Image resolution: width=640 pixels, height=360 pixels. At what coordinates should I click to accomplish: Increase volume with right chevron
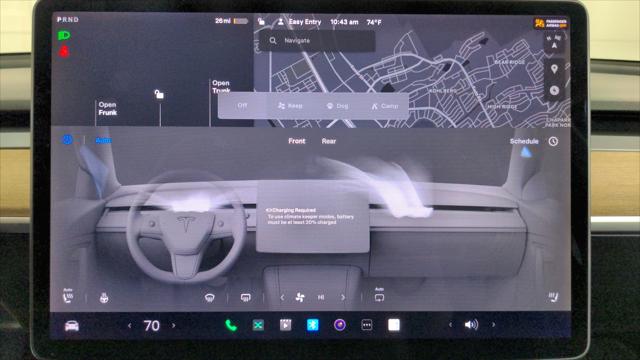[x=493, y=325]
